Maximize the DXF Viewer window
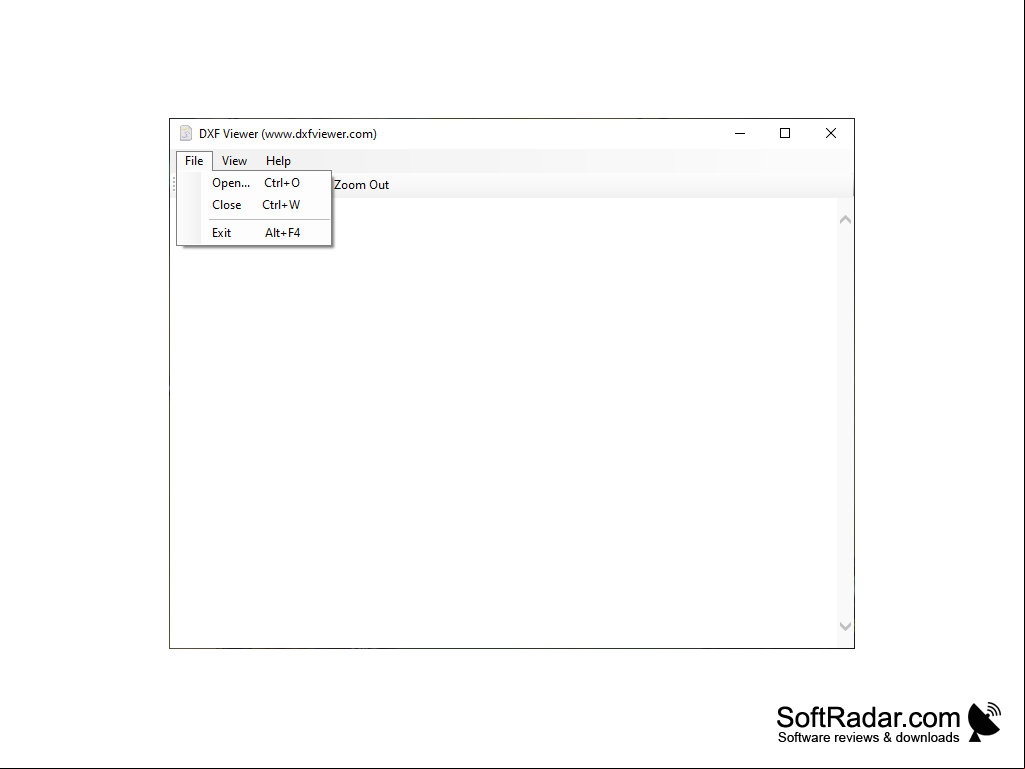This screenshot has height=769, width=1025. point(785,133)
